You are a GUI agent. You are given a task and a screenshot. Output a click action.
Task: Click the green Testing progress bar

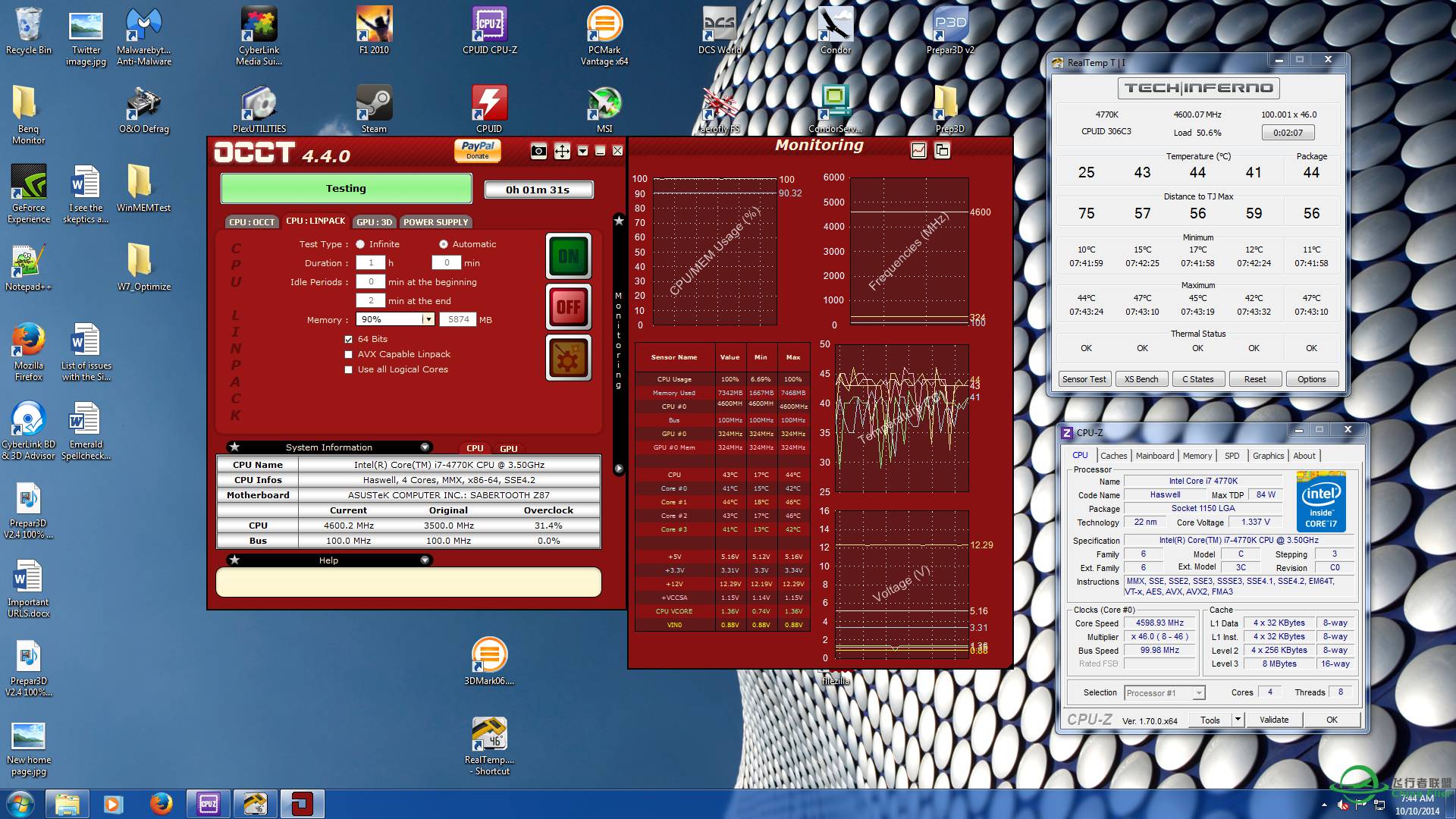[x=346, y=189]
